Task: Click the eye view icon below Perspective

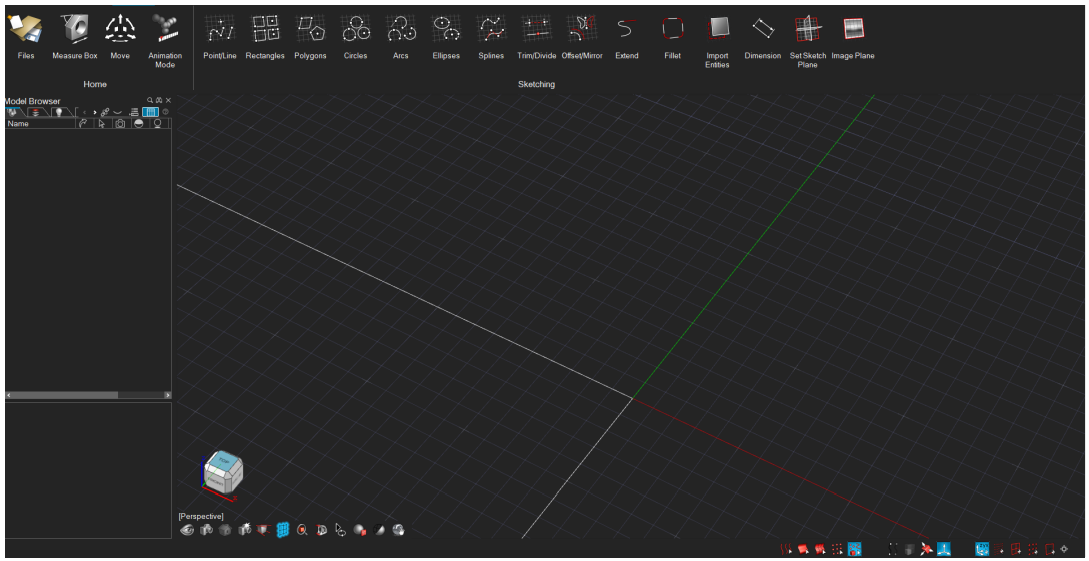Action: (x=187, y=530)
